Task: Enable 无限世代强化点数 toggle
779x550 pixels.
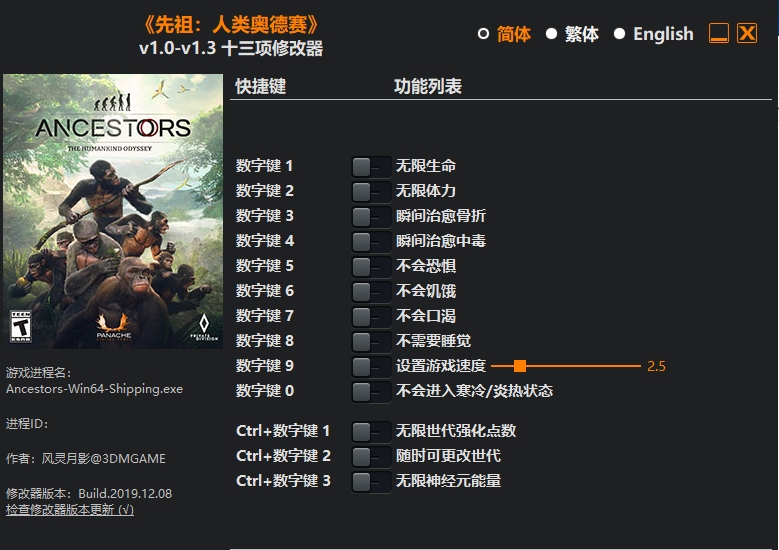Action: (371, 432)
